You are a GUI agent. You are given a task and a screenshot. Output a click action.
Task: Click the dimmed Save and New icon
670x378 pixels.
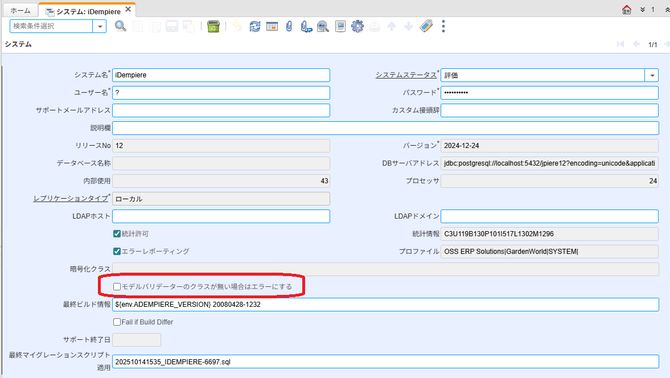tap(189, 26)
